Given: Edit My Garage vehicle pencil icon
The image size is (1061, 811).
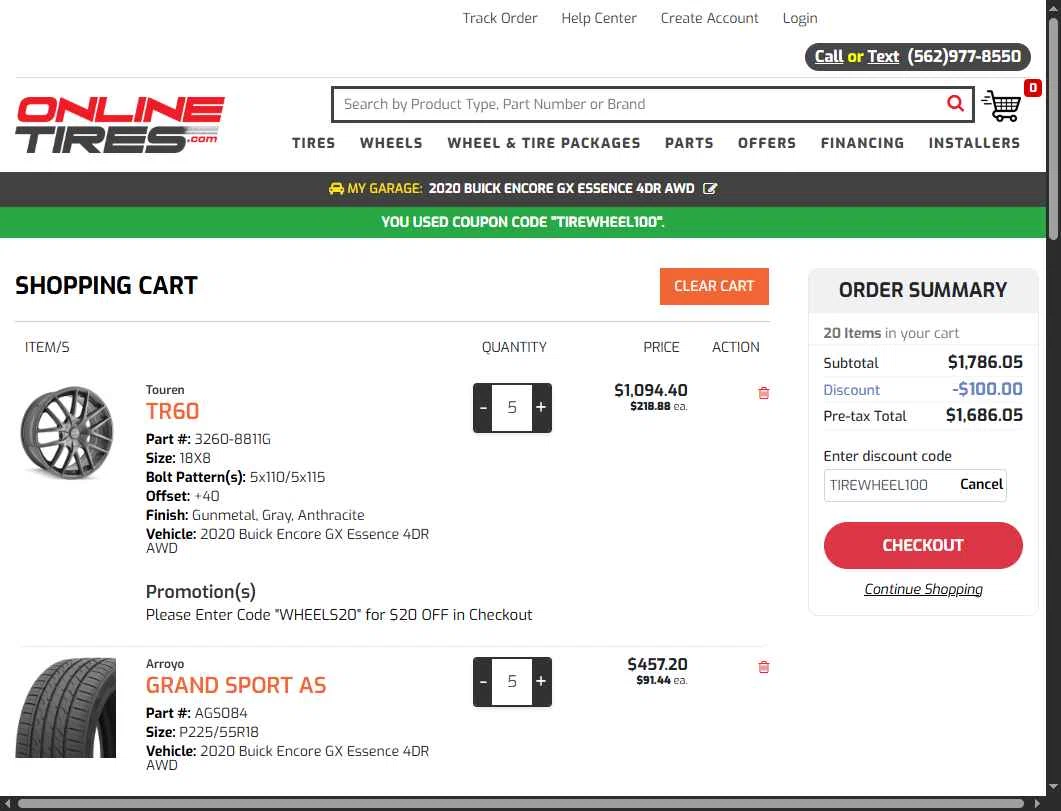Looking at the screenshot, I should coord(710,189).
